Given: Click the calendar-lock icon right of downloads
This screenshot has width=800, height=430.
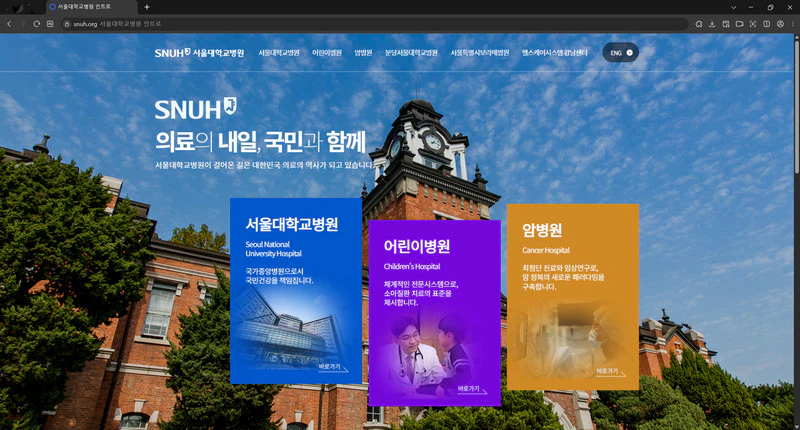Looking at the screenshot, I should click(x=726, y=24).
